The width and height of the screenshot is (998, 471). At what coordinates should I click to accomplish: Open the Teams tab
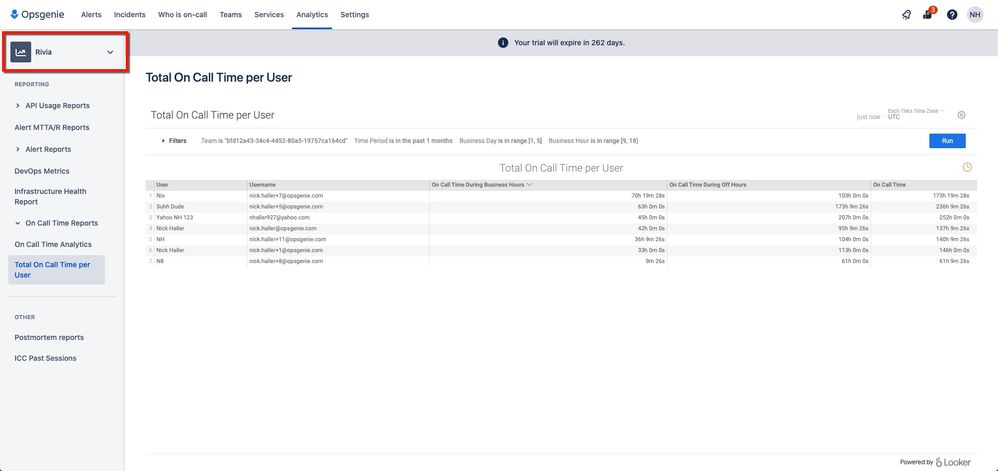click(x=230, y=15)
